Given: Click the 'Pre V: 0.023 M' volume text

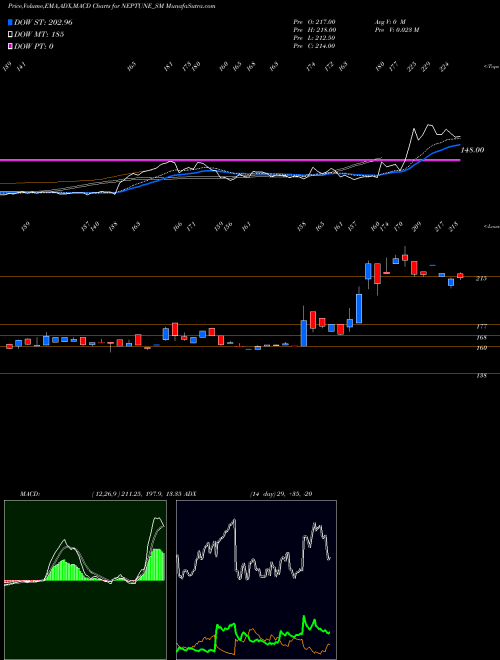Looking at the screenshot, I should [x=396, y=30].
